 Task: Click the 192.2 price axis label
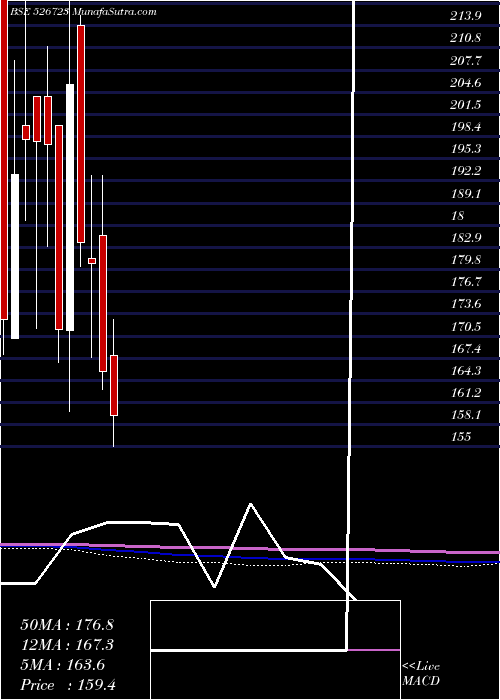click(x=466, y=171)
